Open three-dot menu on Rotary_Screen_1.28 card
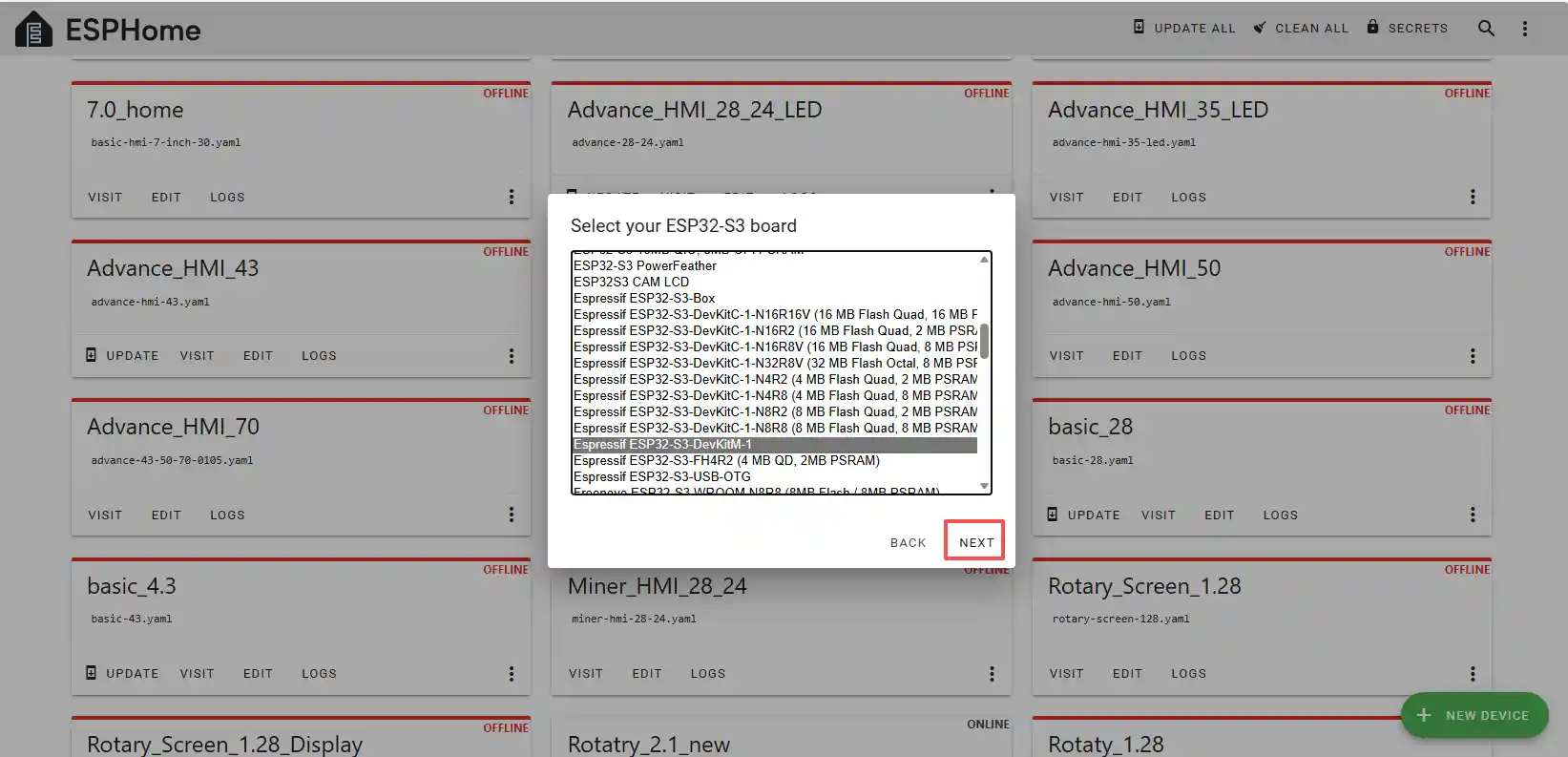This screenshot has width=1568, height=757. pos(1473,673)
